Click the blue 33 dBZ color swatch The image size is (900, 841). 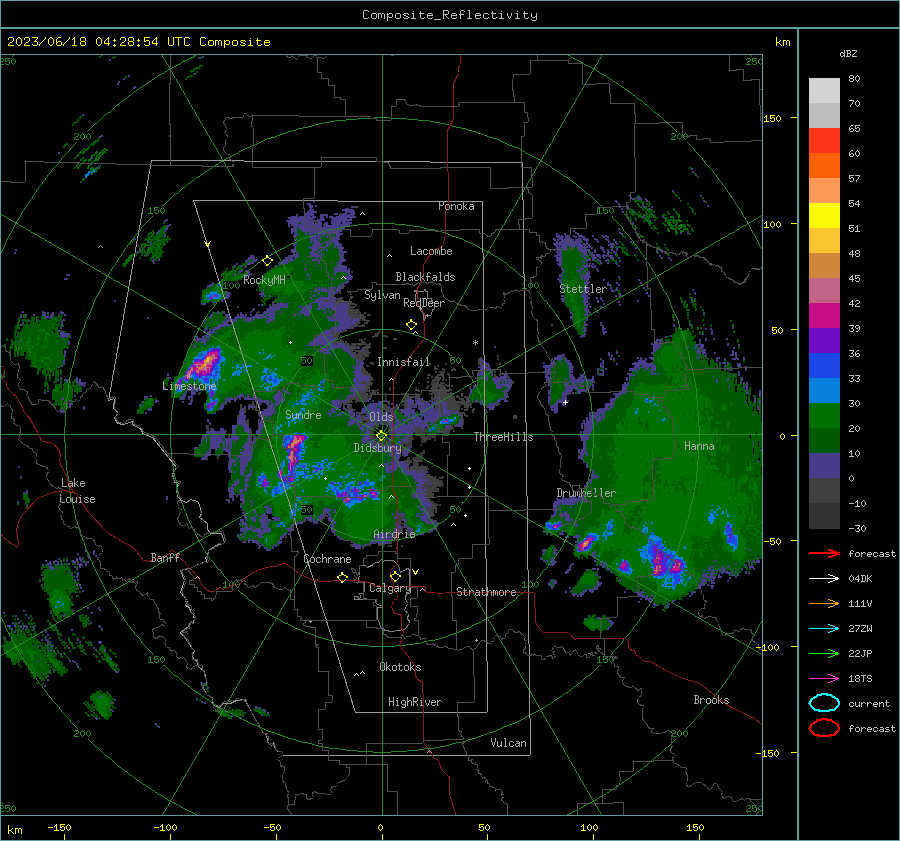click(824, 366)
